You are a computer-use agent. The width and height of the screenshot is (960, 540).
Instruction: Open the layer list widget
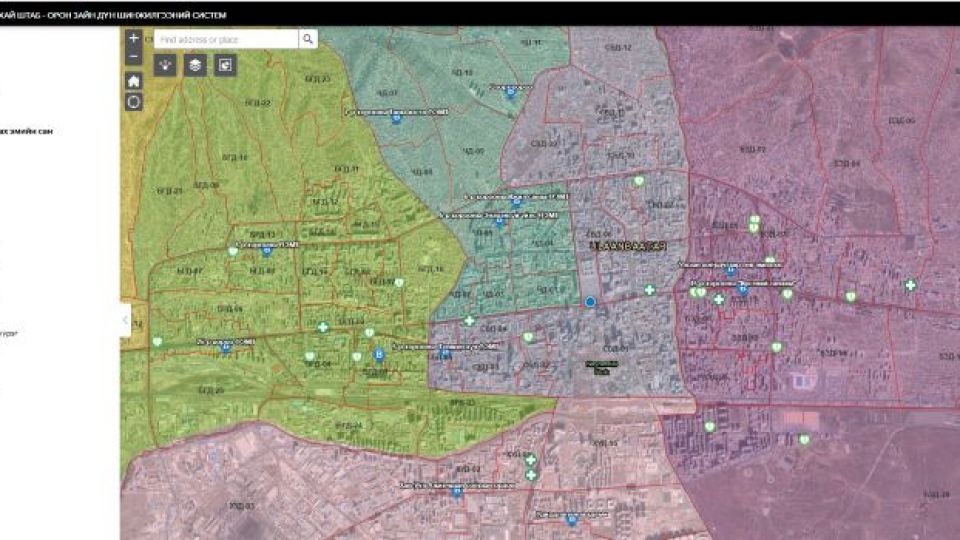tap(195, 65)
